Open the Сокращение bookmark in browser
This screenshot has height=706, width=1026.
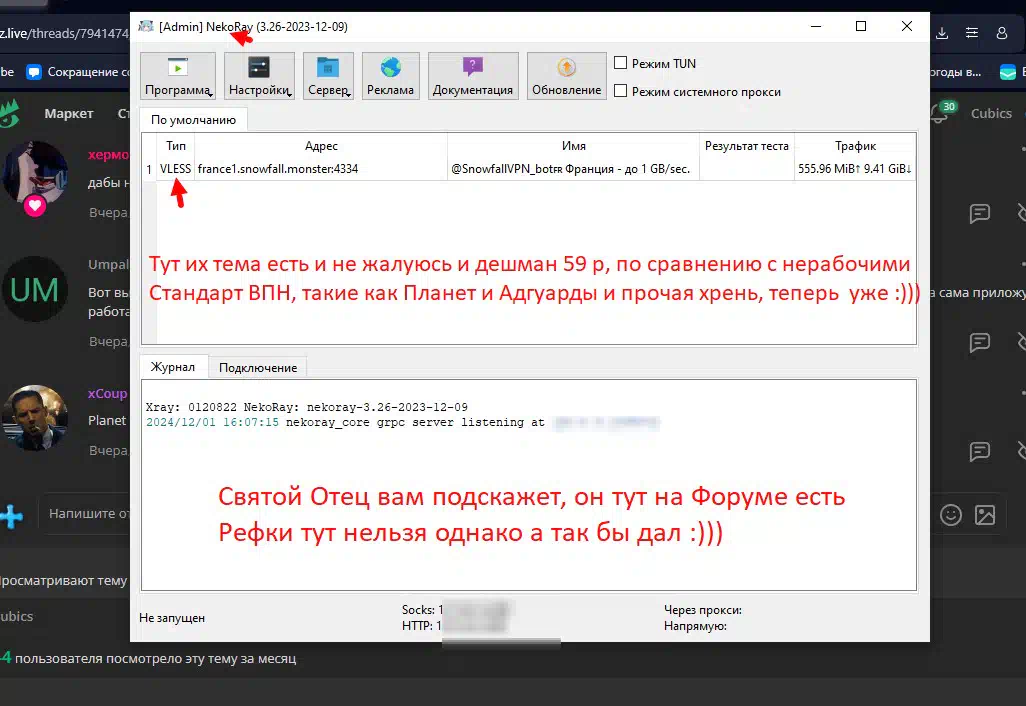(77, 72)
